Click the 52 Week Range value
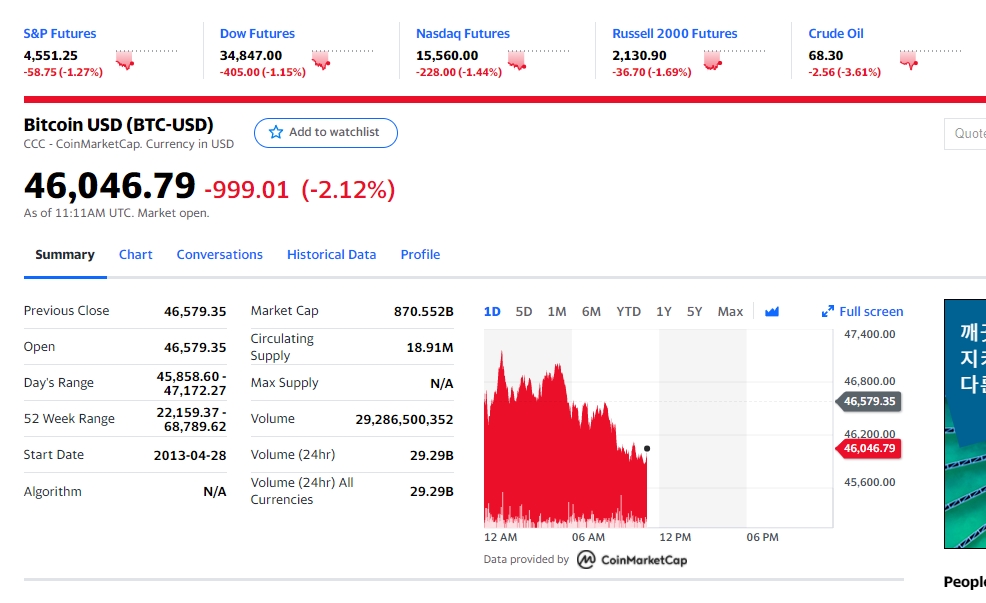This screenshot has height=603, width=986. click(x=191, y=419)
